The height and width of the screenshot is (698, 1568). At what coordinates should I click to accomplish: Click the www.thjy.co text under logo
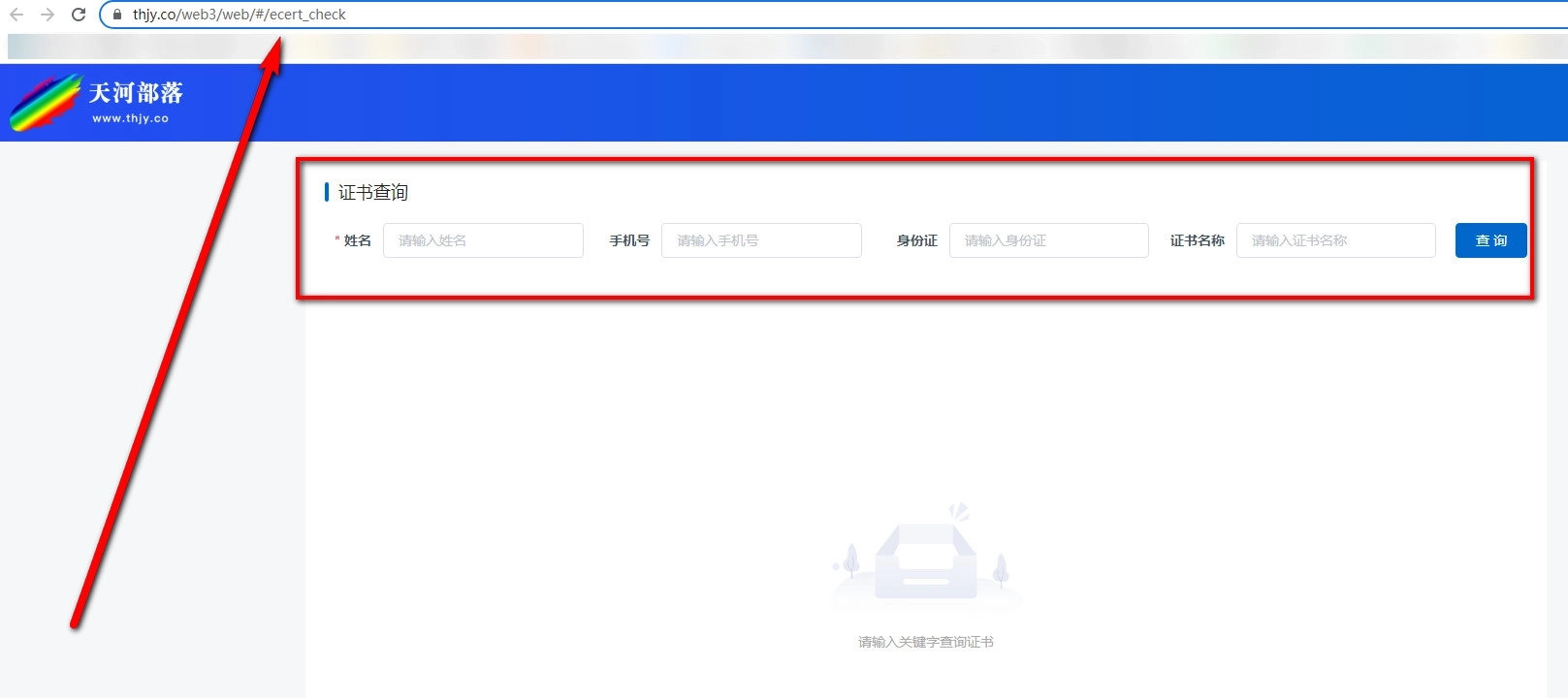click(x=131, y=118)
